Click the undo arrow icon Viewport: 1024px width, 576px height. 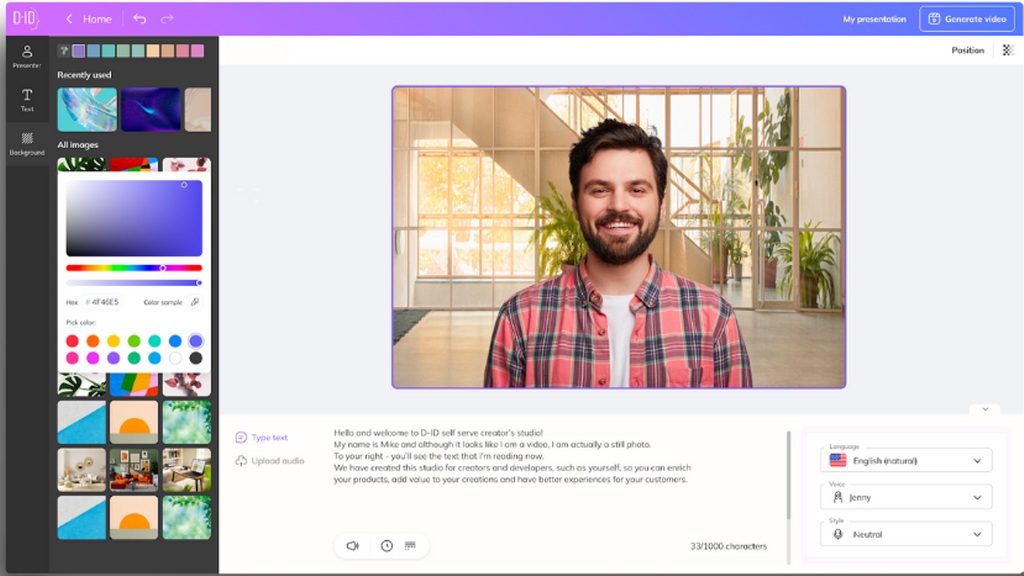coord(139,19)
